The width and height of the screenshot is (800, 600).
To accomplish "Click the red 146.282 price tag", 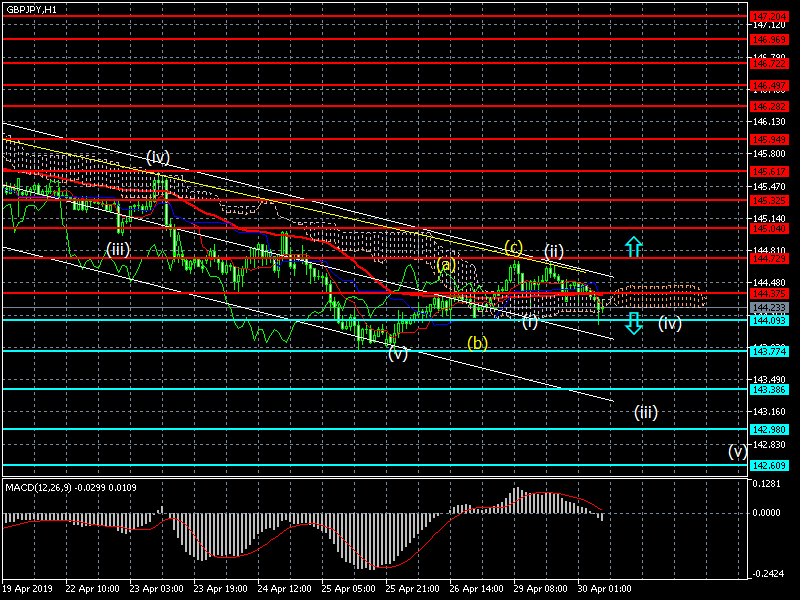I will coord(769,107).
